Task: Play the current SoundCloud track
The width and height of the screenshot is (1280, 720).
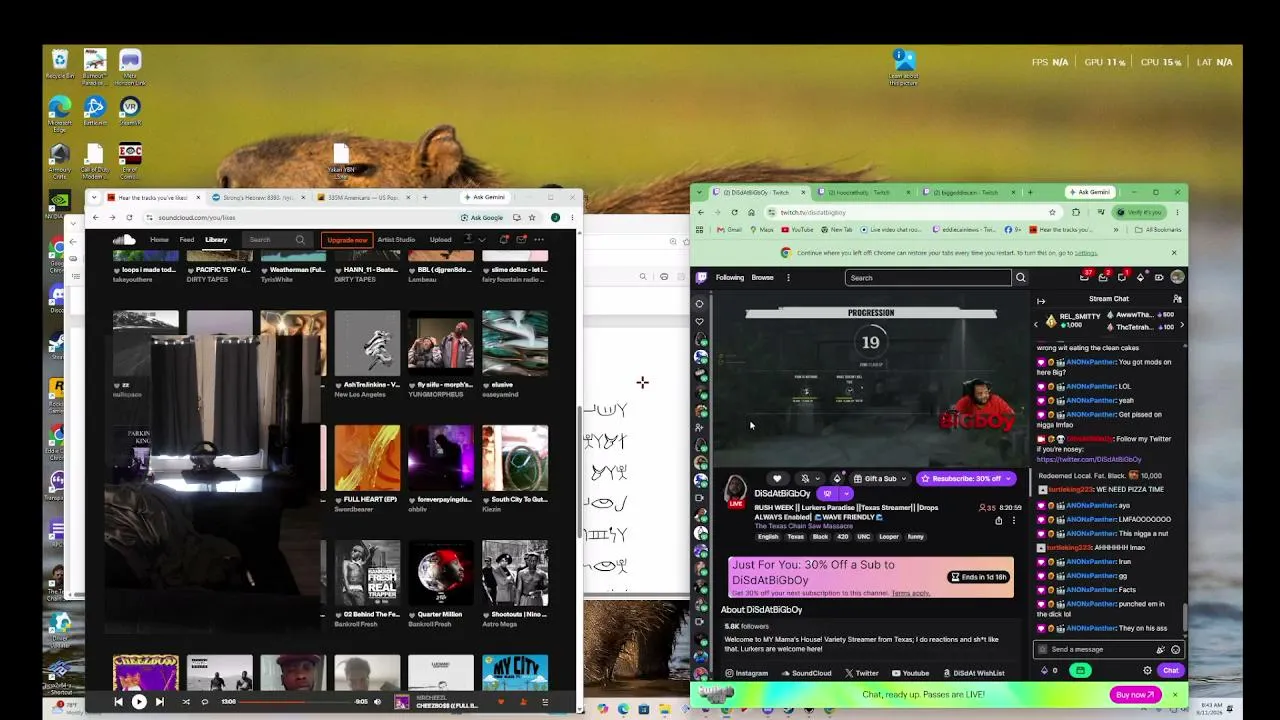Action: pyautogui.click(x=139, y=702)
